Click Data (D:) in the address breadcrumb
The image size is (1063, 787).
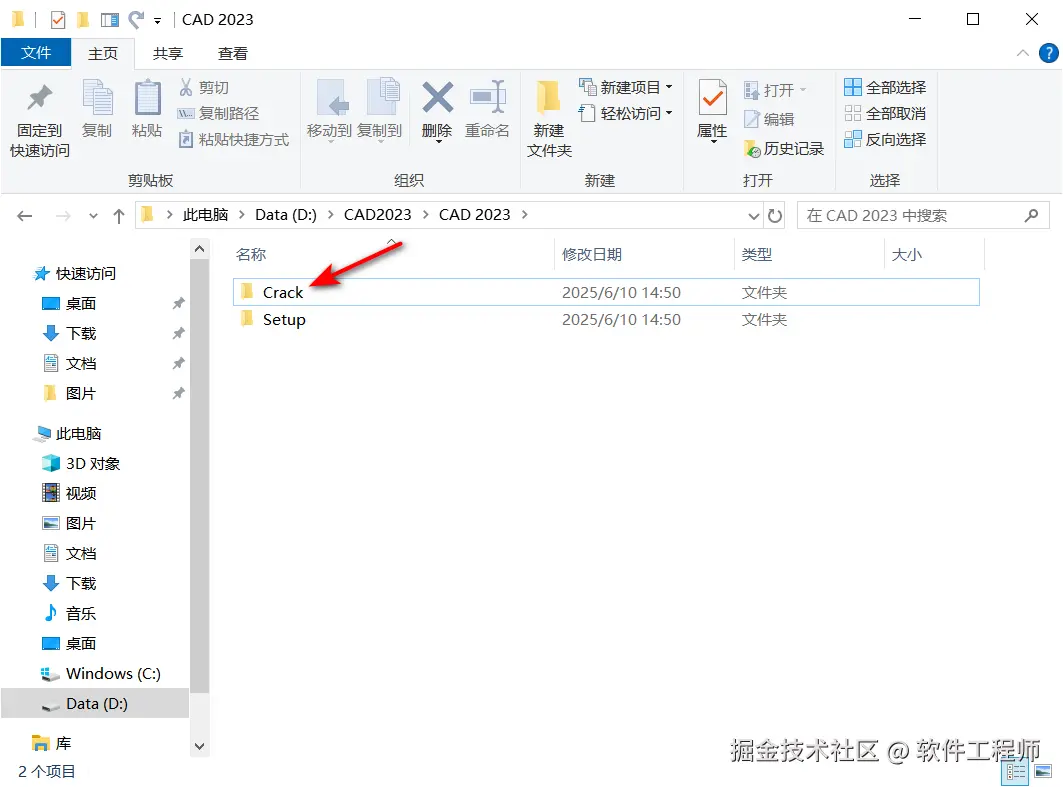[x=285, y=215]
